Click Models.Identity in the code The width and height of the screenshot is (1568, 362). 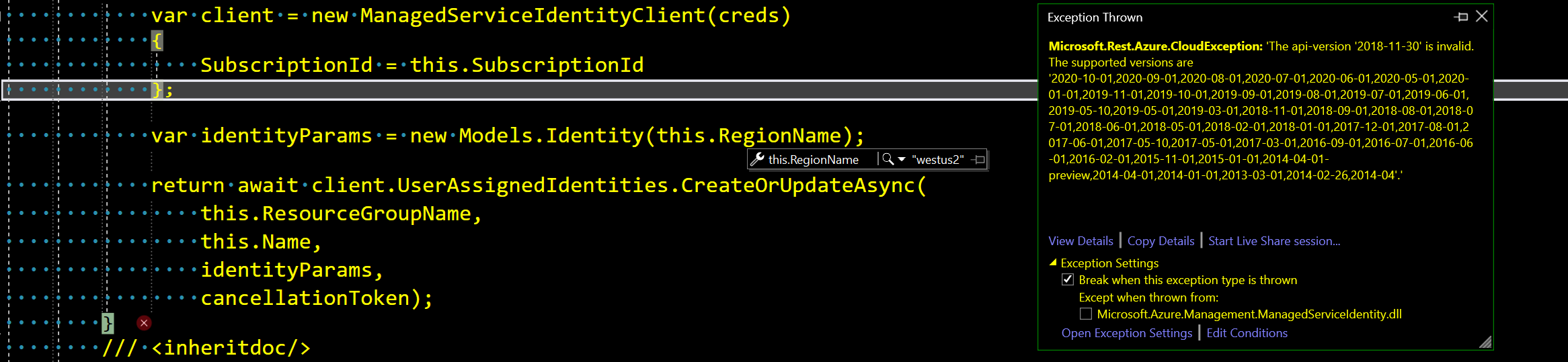551,135
